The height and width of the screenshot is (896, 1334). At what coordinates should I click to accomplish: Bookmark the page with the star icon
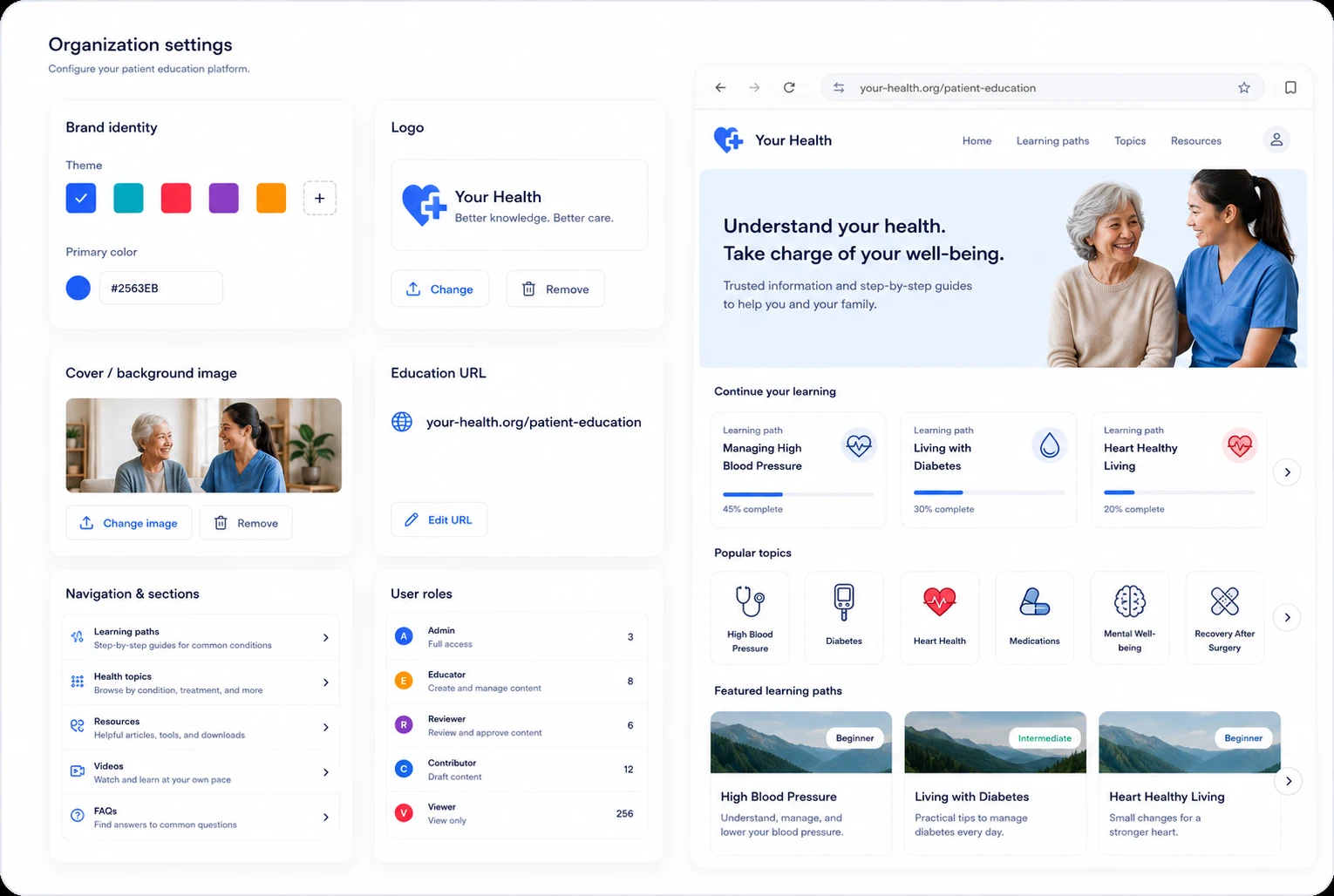tap(1244, 87)
